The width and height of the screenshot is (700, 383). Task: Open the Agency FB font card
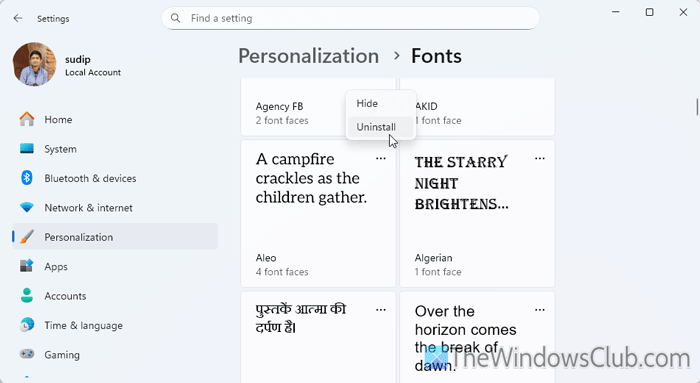pyautogui.click(x=318, y=107)
